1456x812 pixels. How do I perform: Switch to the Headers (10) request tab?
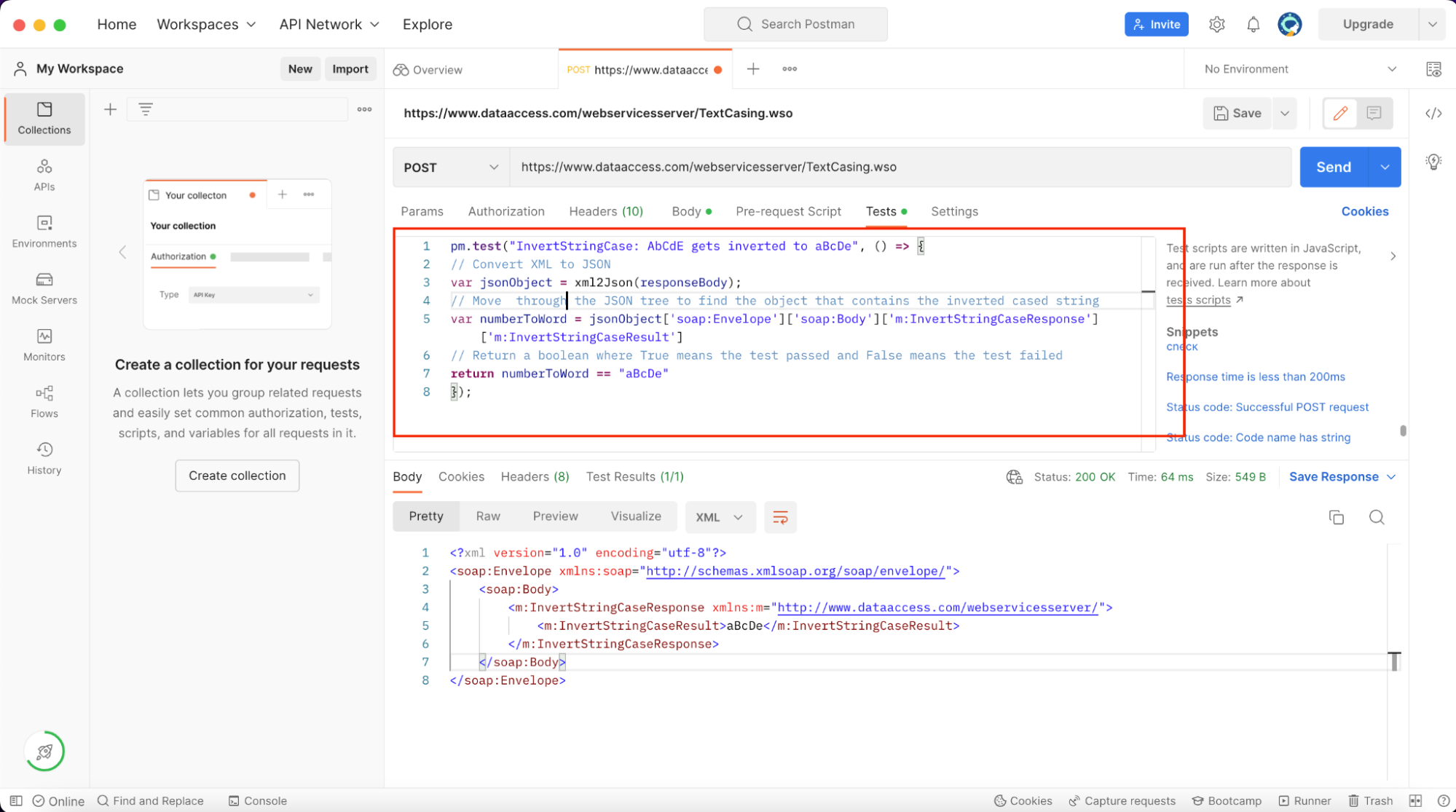[x=606, y=211]
